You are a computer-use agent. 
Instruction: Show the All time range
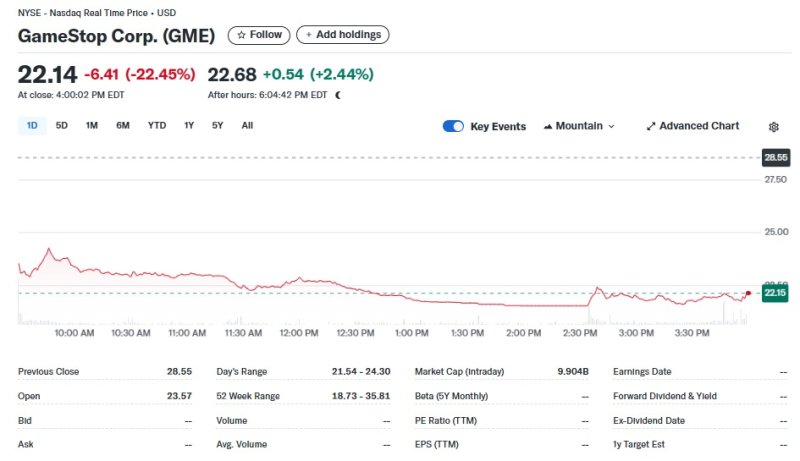(x=247, y=126)
